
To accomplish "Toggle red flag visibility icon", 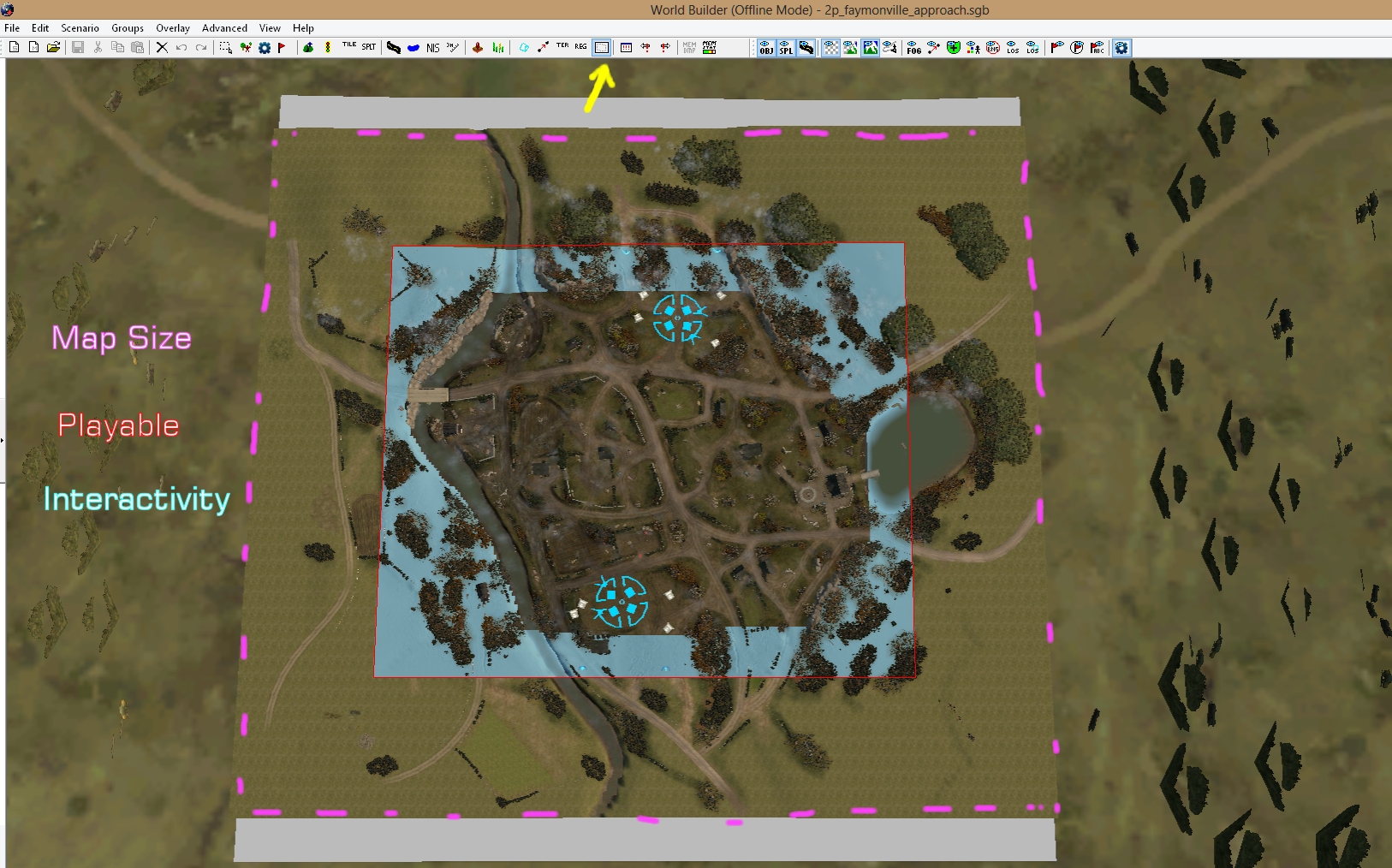I will click(1057, 47).
